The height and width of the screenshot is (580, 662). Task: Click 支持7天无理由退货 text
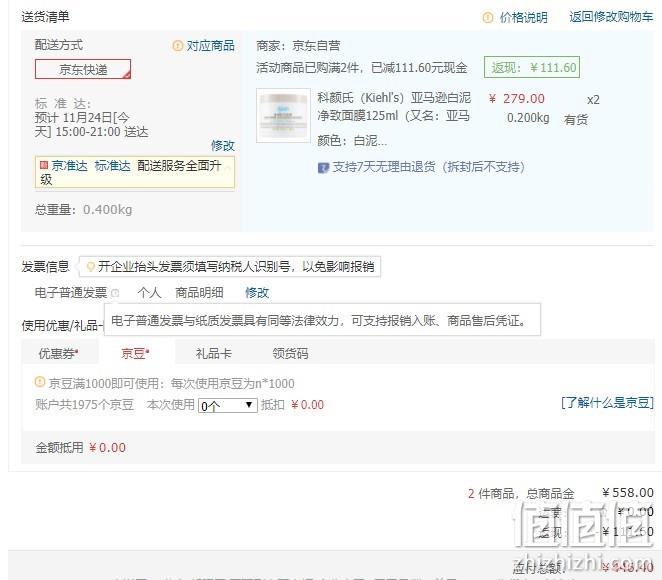(x=429, y=167)
